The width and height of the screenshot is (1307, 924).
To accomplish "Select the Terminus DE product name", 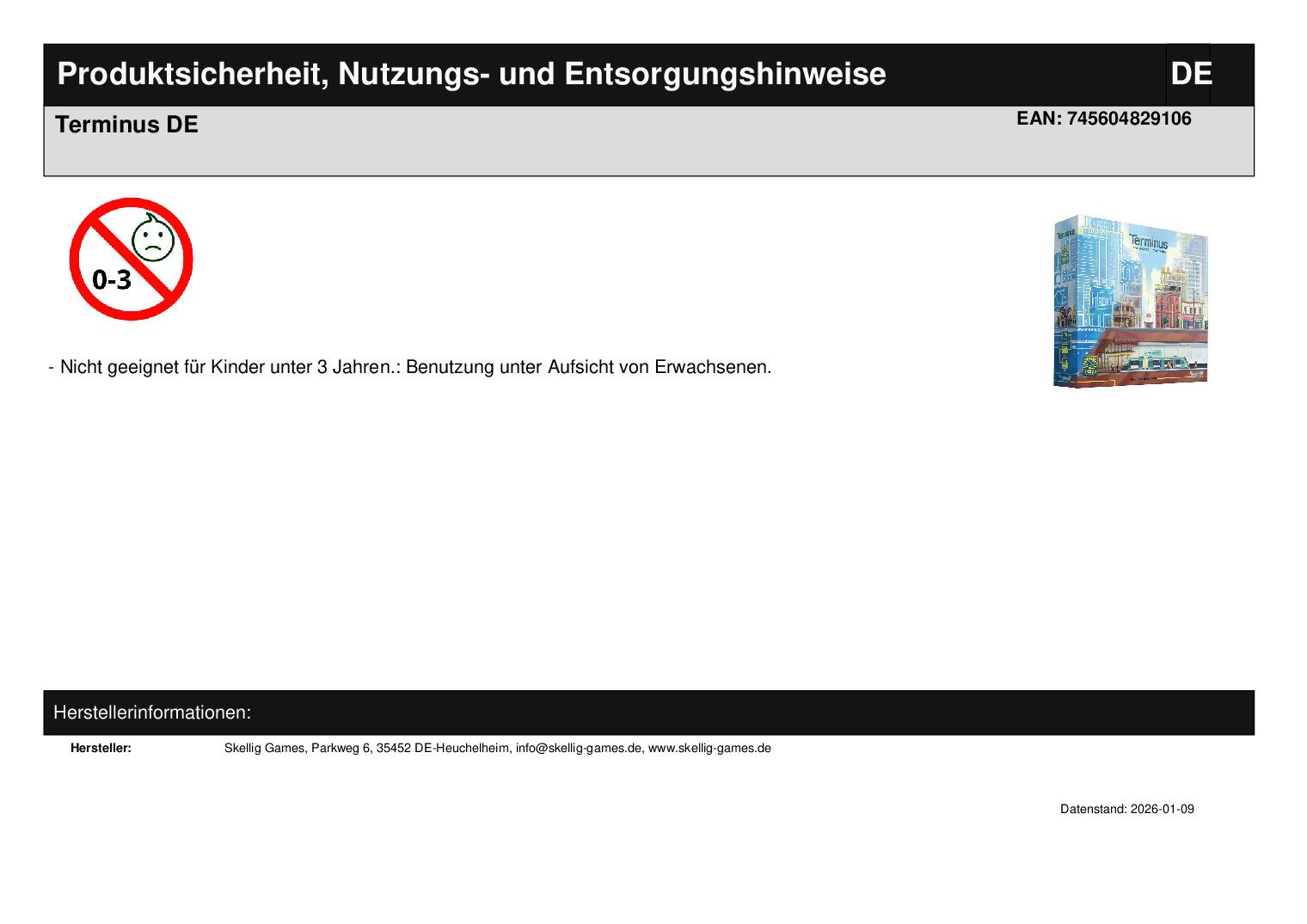I will [x=126, y=125].
